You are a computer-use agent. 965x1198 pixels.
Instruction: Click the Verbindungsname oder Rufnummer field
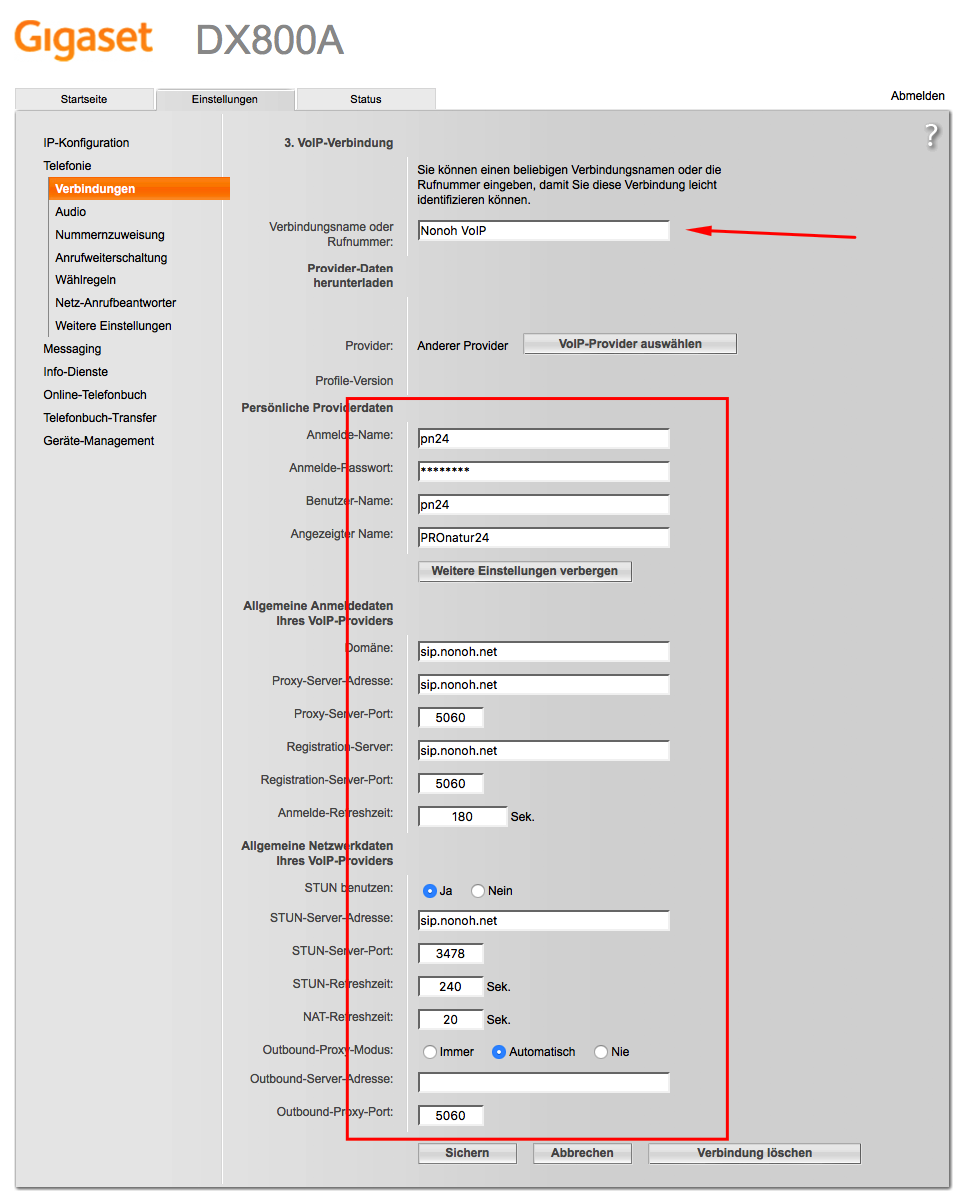543,231
